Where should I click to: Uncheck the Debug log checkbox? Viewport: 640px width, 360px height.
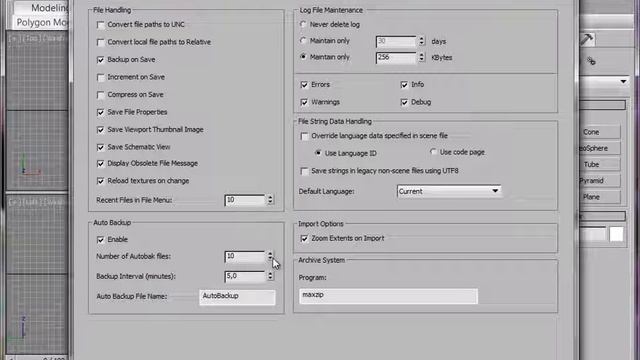[404, 102]
